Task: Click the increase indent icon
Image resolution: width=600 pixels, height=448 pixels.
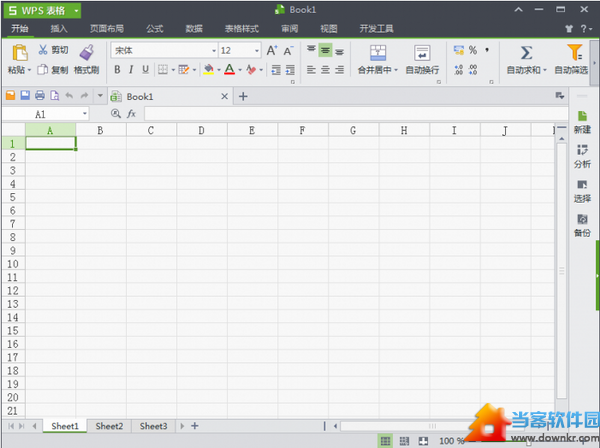Action: pyautogui.click(x=290, y=70)
